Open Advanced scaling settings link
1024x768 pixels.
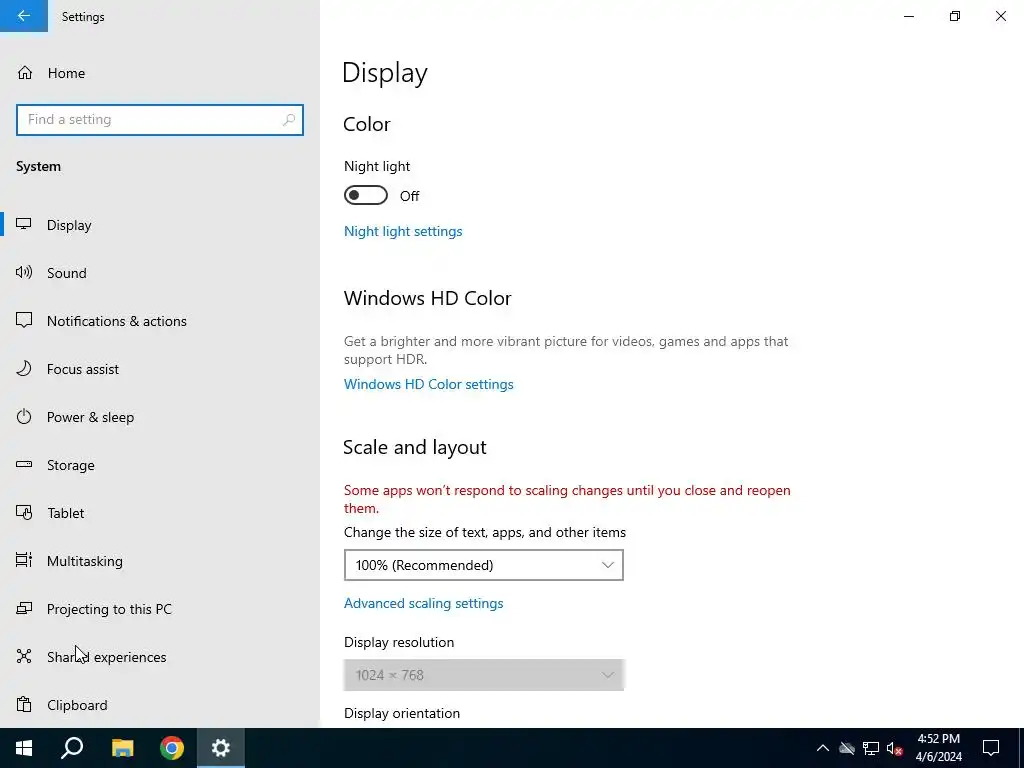pos(423,603)
